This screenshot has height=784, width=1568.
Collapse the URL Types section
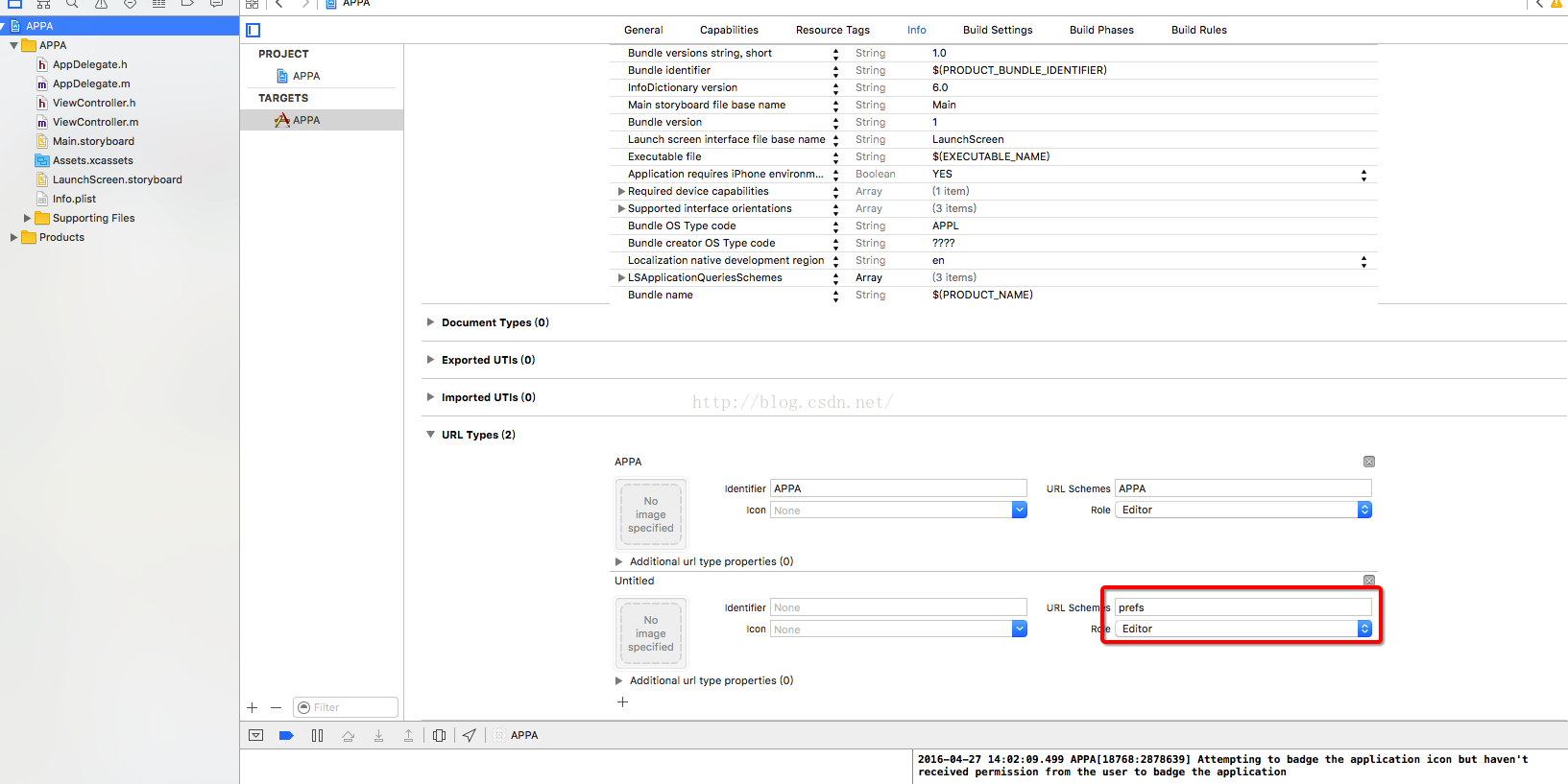430,435
